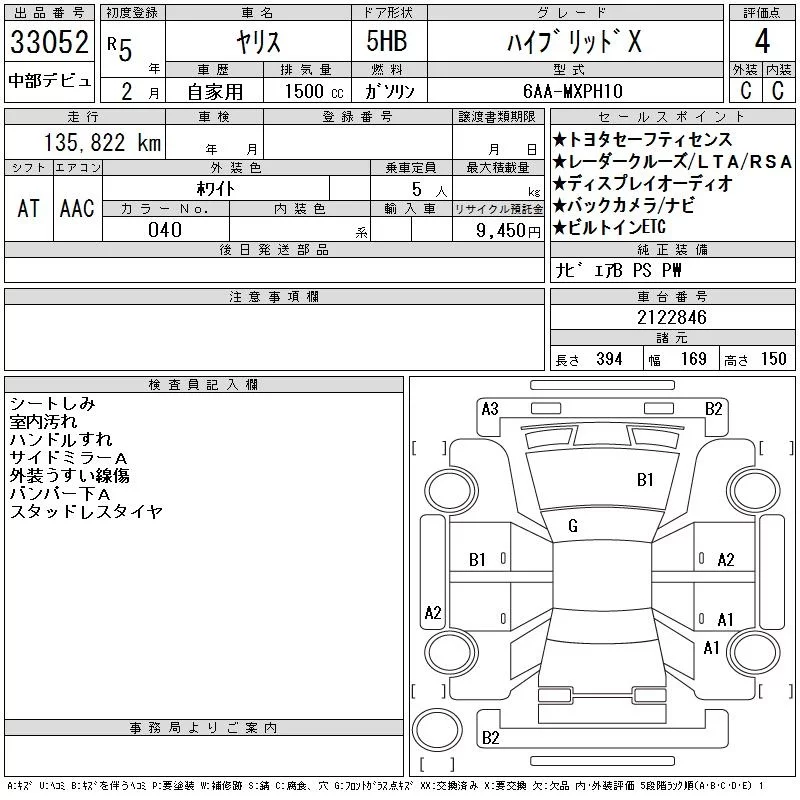Click inspector note 室内汚れ
The height and width of the screenshot is (800, 800).
[43, 421]
